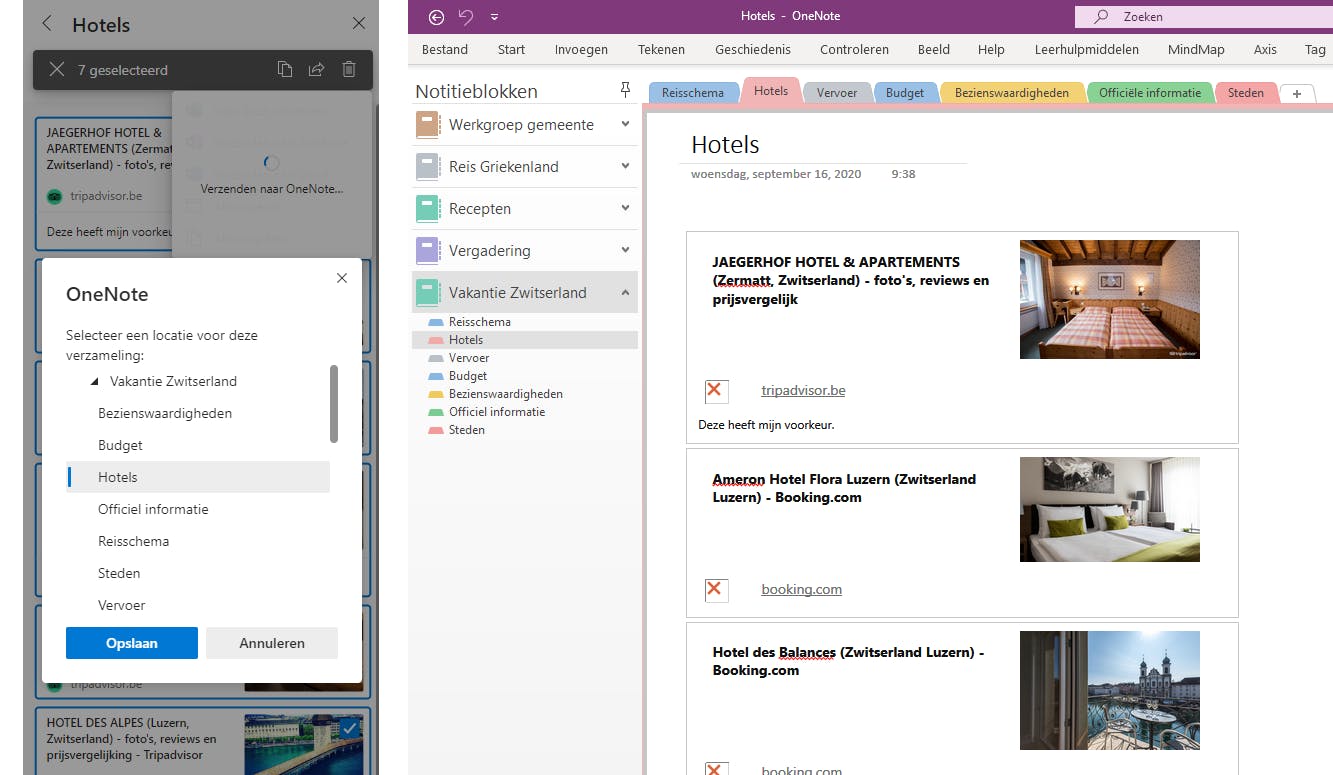Open the Geschiedenis ribbon tab
Image resolution: width=1333 pixels, height=775 pixels.
753,49
